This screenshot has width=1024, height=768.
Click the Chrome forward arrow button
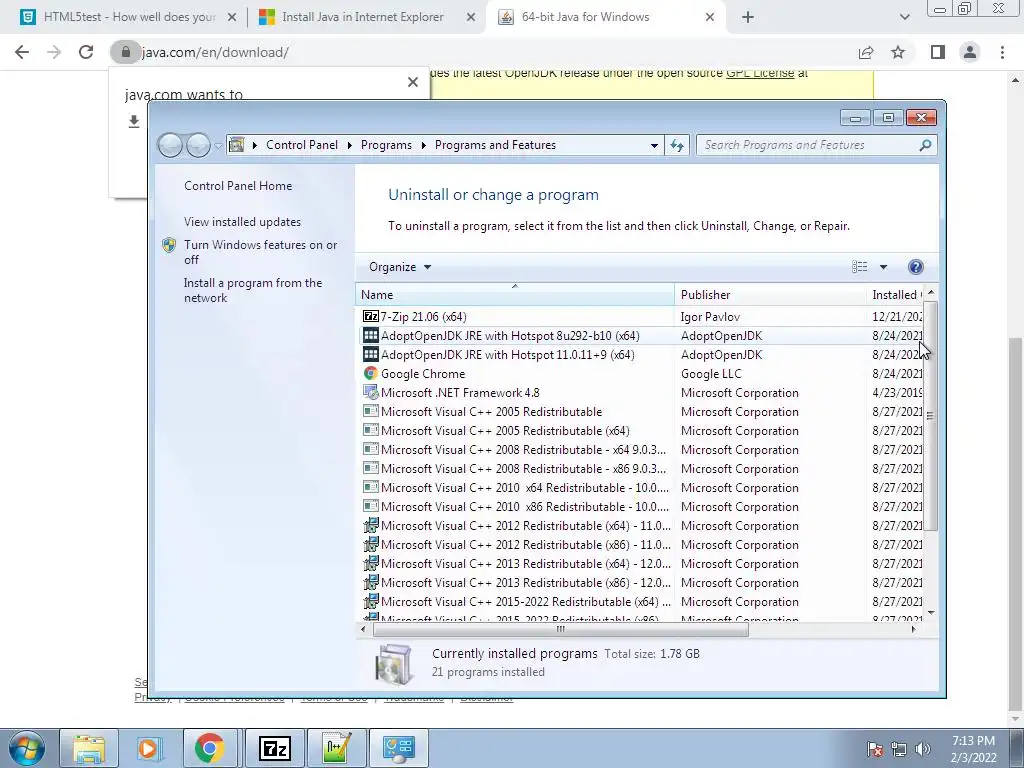54,52
